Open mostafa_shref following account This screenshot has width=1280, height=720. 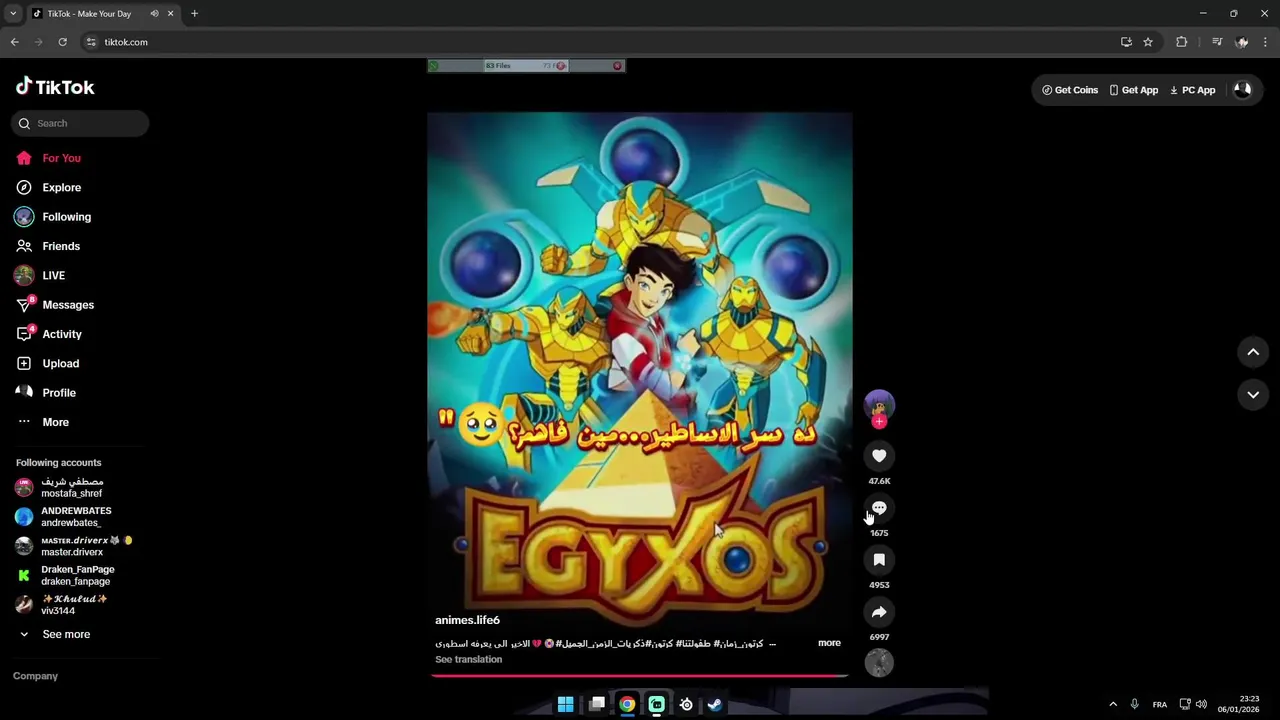point(72,487)
